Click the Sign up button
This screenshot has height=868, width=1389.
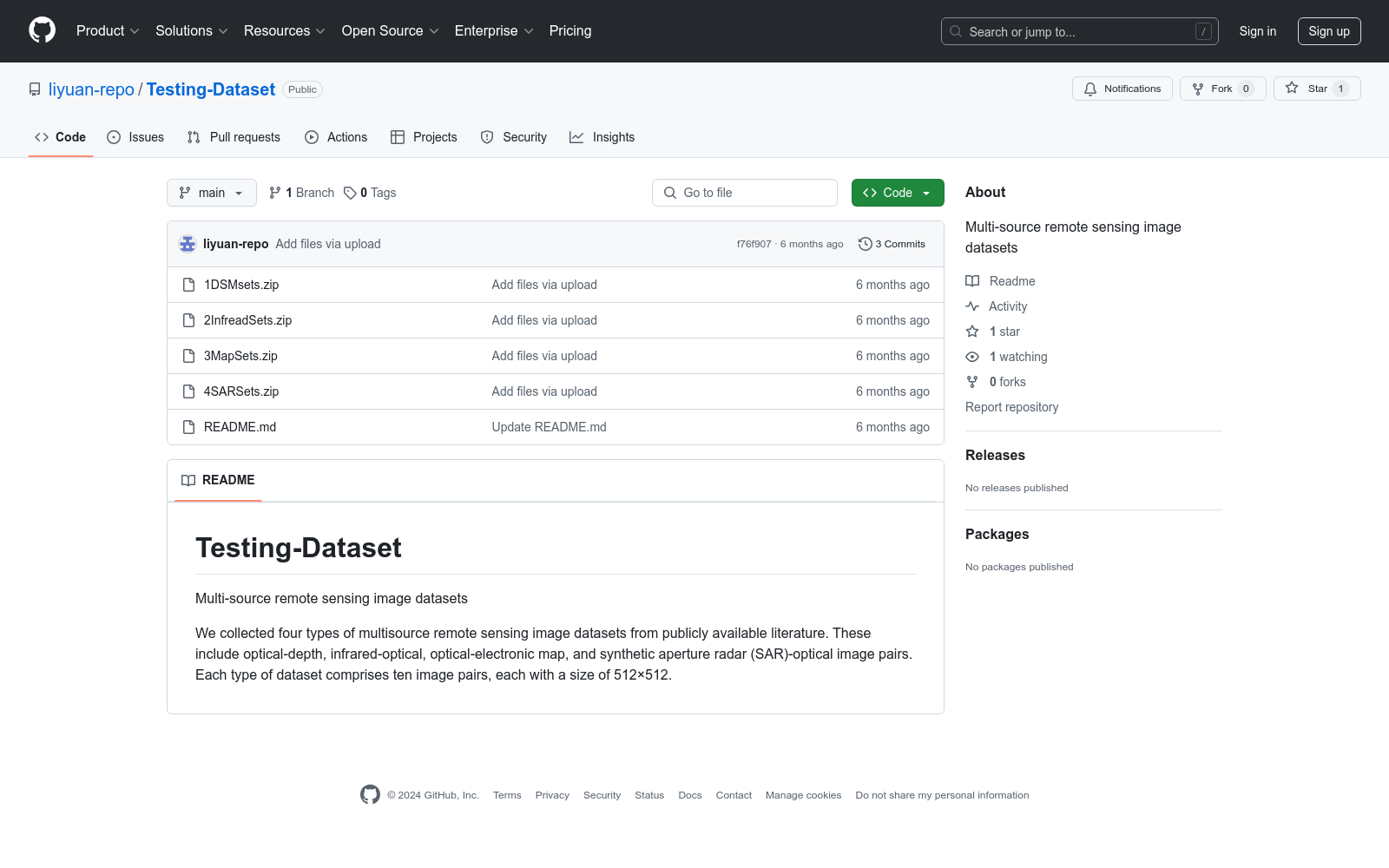1329,31
